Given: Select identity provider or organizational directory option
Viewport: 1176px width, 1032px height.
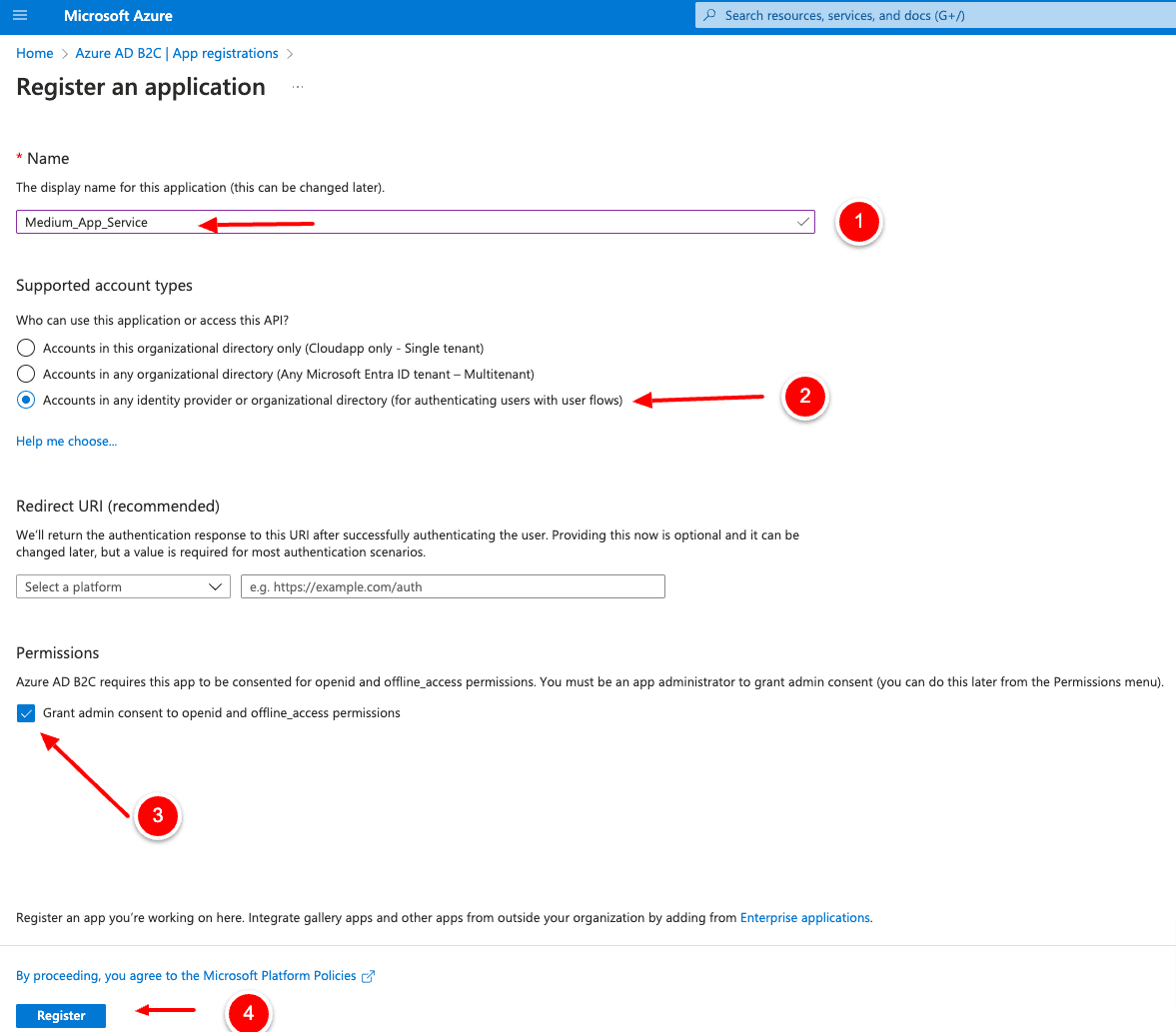Looking at the screenshot, I should coord(27,401).
